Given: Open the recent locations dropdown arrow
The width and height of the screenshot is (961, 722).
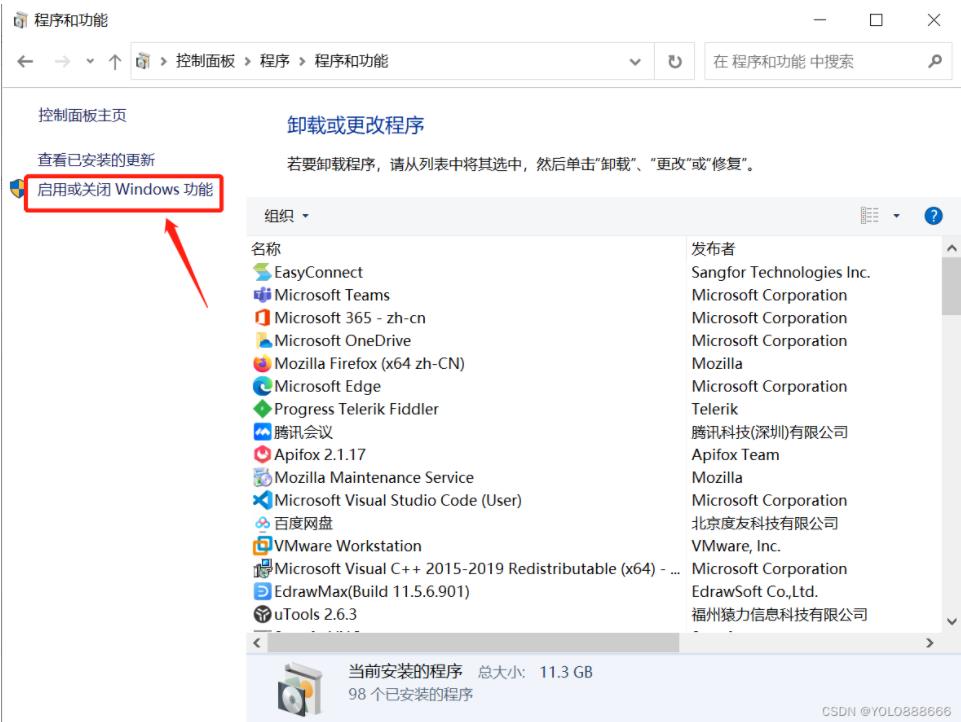Looking at the screenshot, I should pos(90,61).
